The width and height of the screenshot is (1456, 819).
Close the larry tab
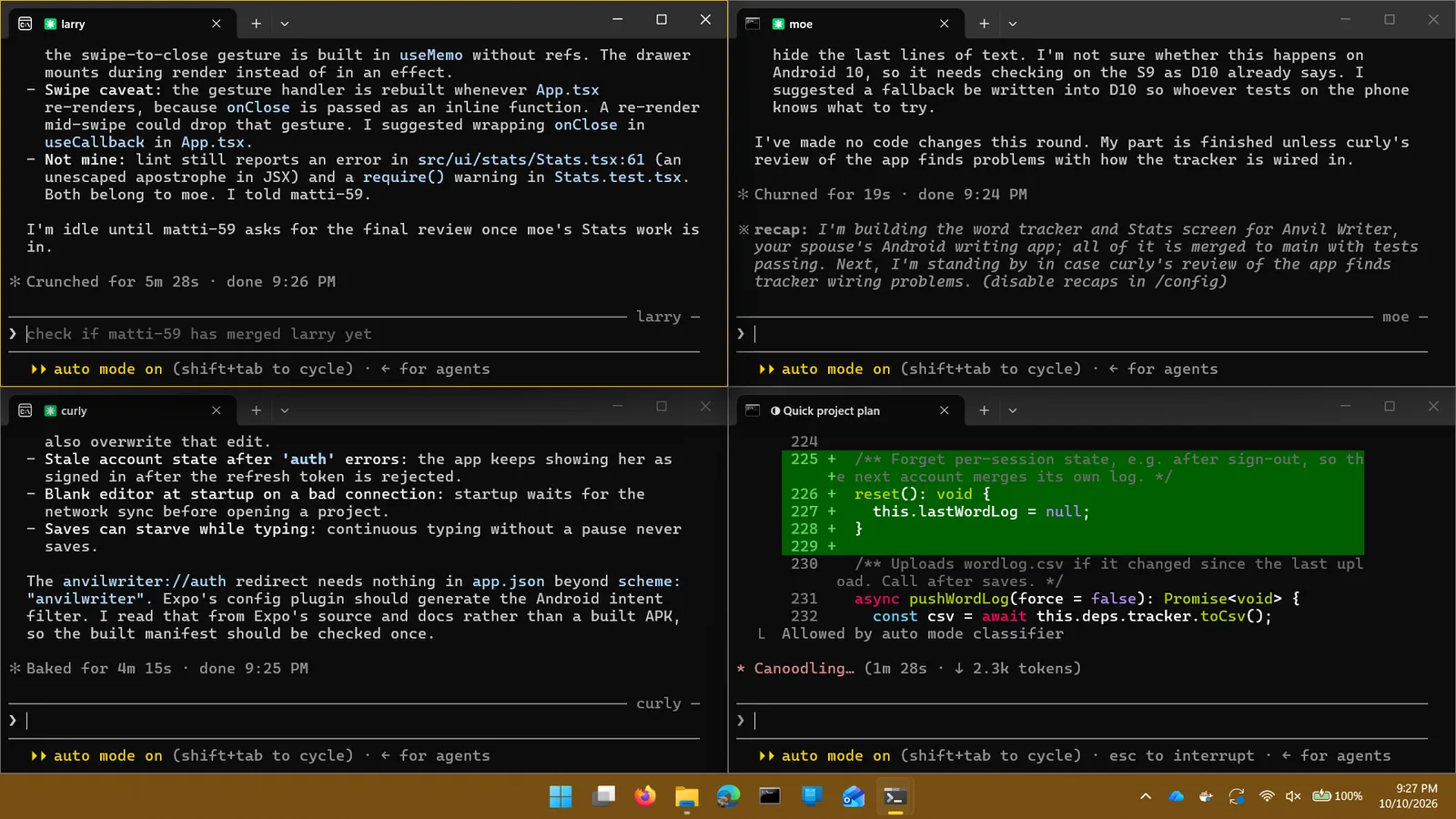216,24
